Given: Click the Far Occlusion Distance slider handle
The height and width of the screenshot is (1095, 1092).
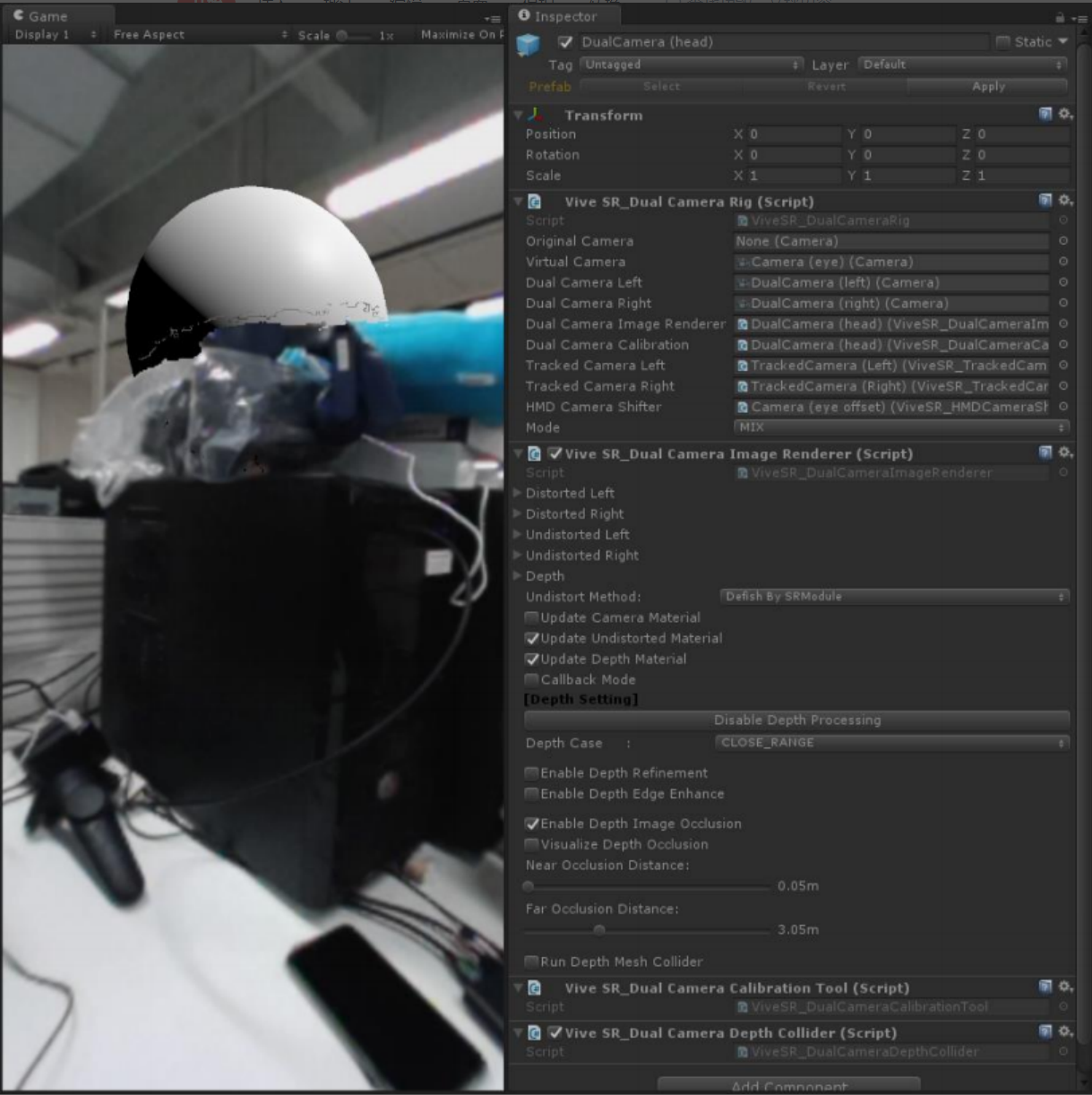Looking at the screenshot, I should [599, 930].
